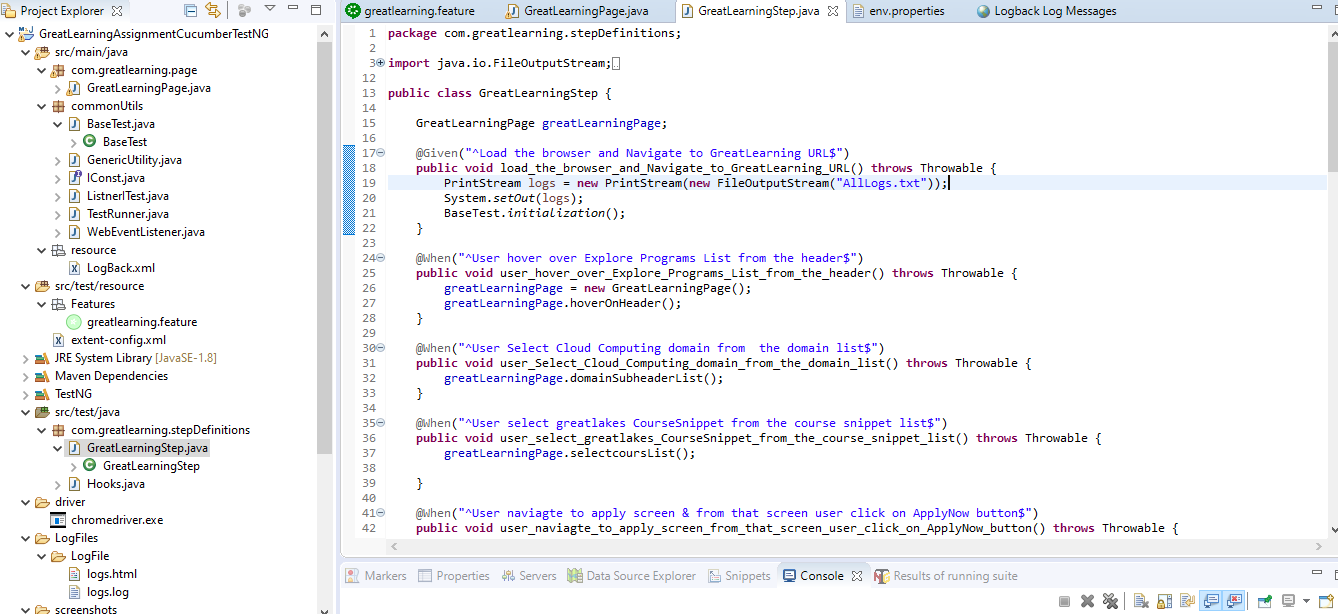Enable Scroll Lock in the Console
This screenshot has height=614, width=1338.
coord(1164,601)
